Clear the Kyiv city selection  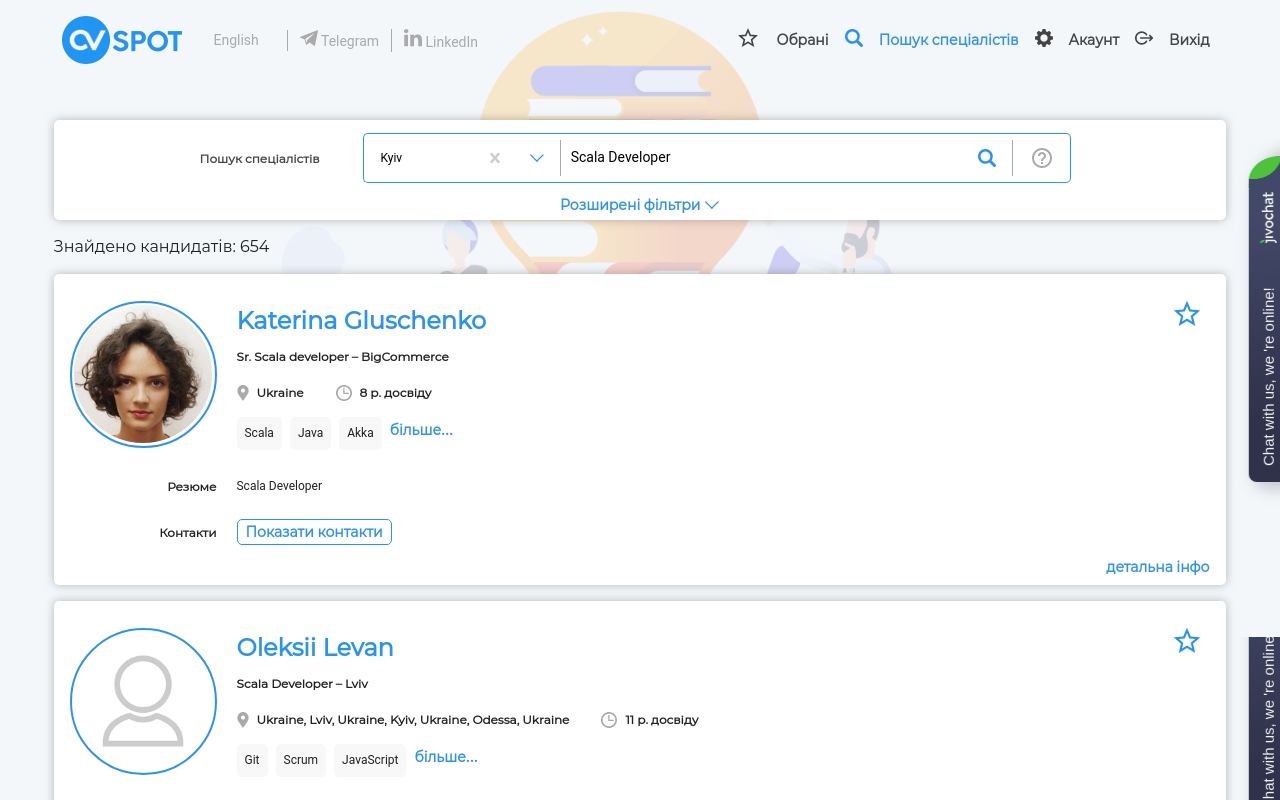(494, 158)
